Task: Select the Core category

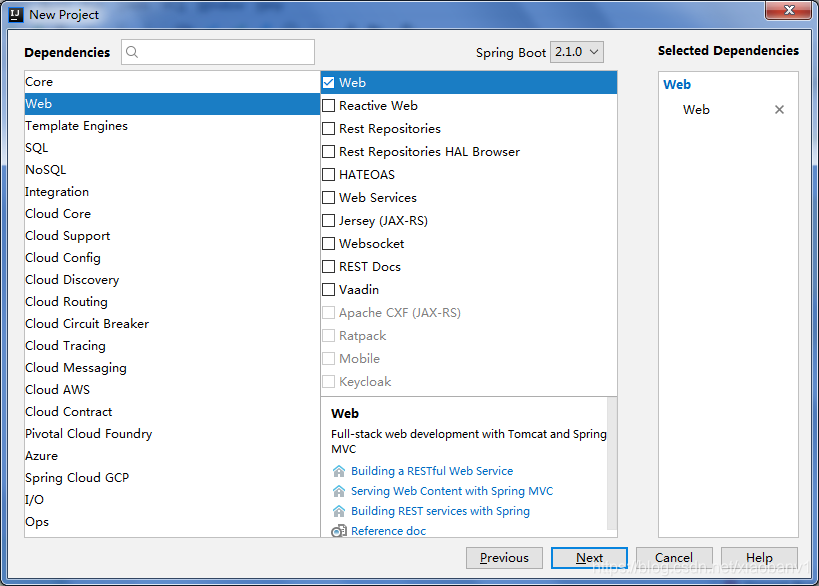Action: click(x=172, y=82)
